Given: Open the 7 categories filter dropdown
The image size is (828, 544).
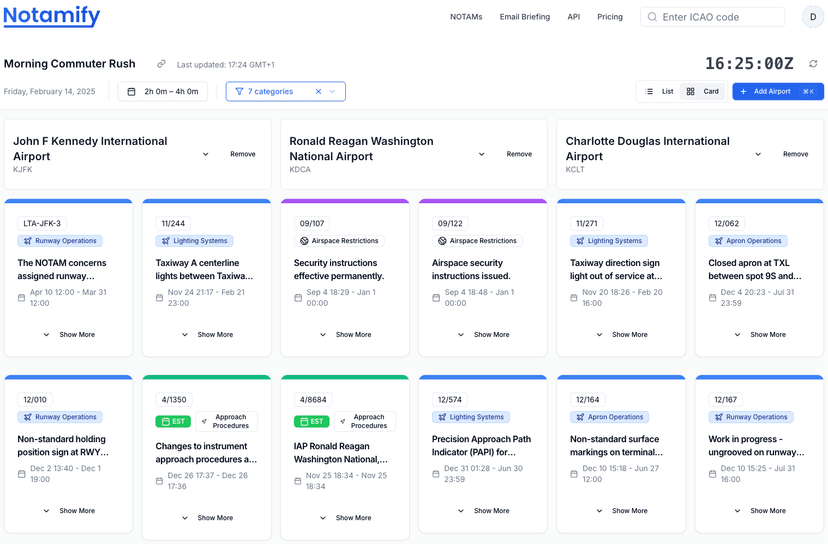Looking at the screenshot, I should coord(333,92).
